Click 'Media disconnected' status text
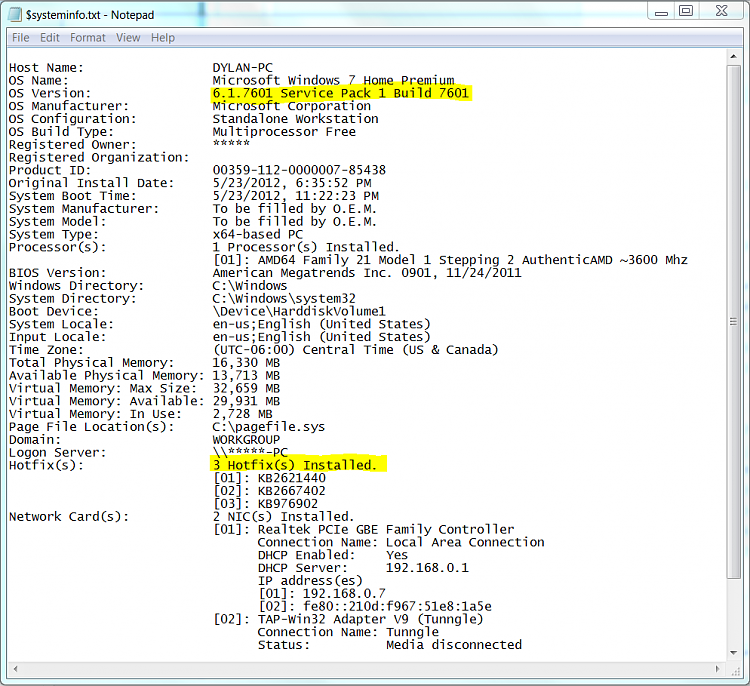Viewport: 750px width, 686px height. click(x=453, y=645)
